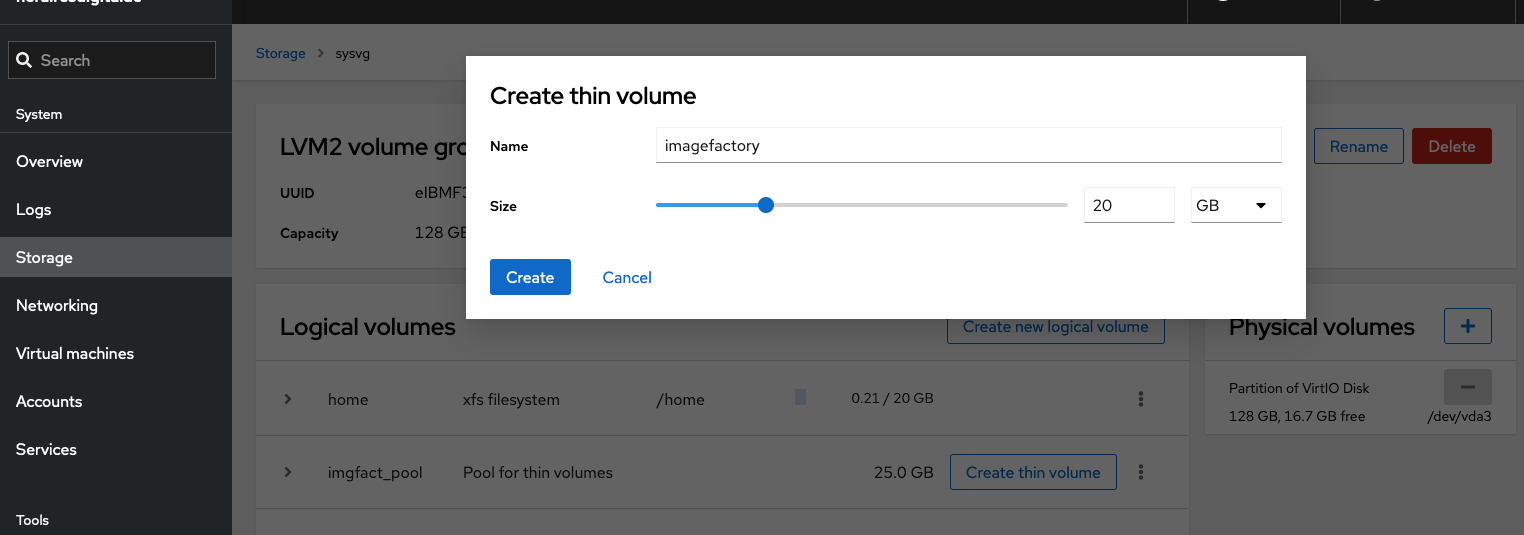1524x535 pixels.
Task: Click the sidebar Search box
Action: pos(112,60)
